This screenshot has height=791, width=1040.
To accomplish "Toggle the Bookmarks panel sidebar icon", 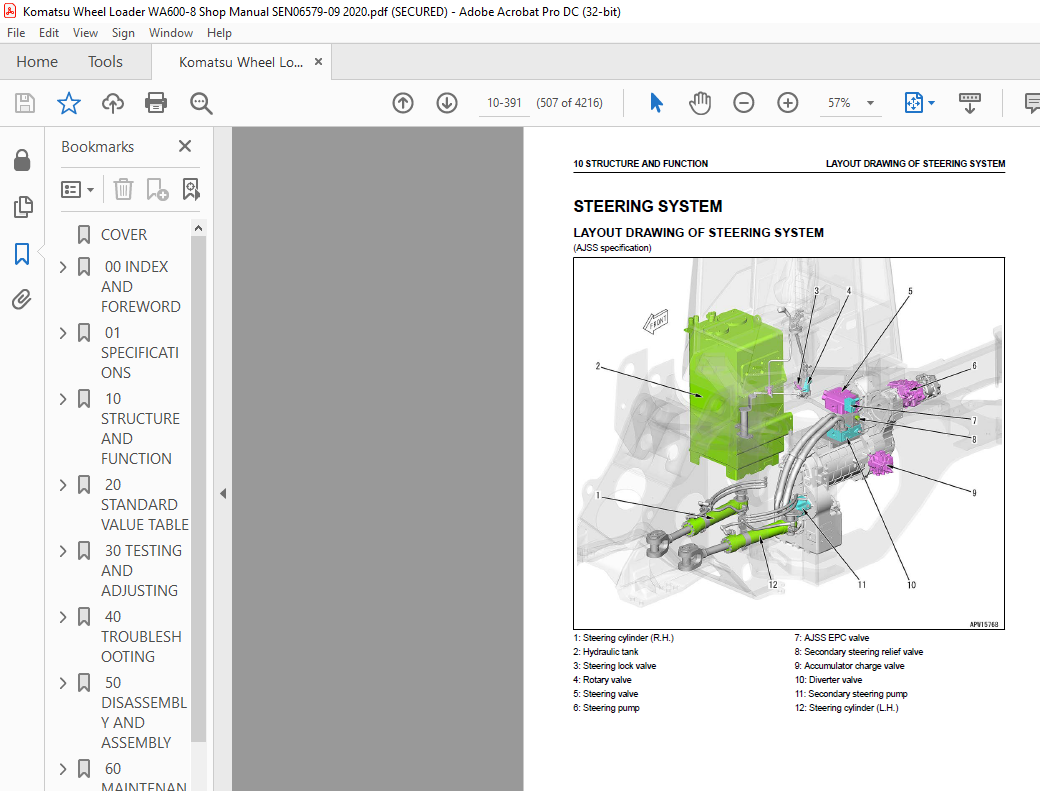I will pyautogui.click(x=22, y=253).
